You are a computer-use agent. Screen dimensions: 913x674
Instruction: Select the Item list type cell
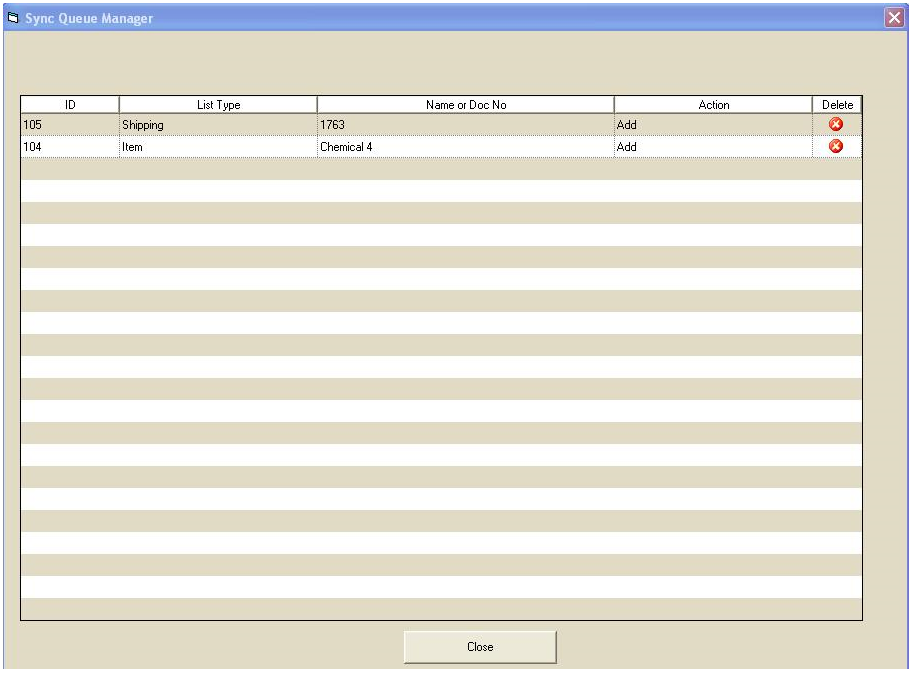[218, 147]
